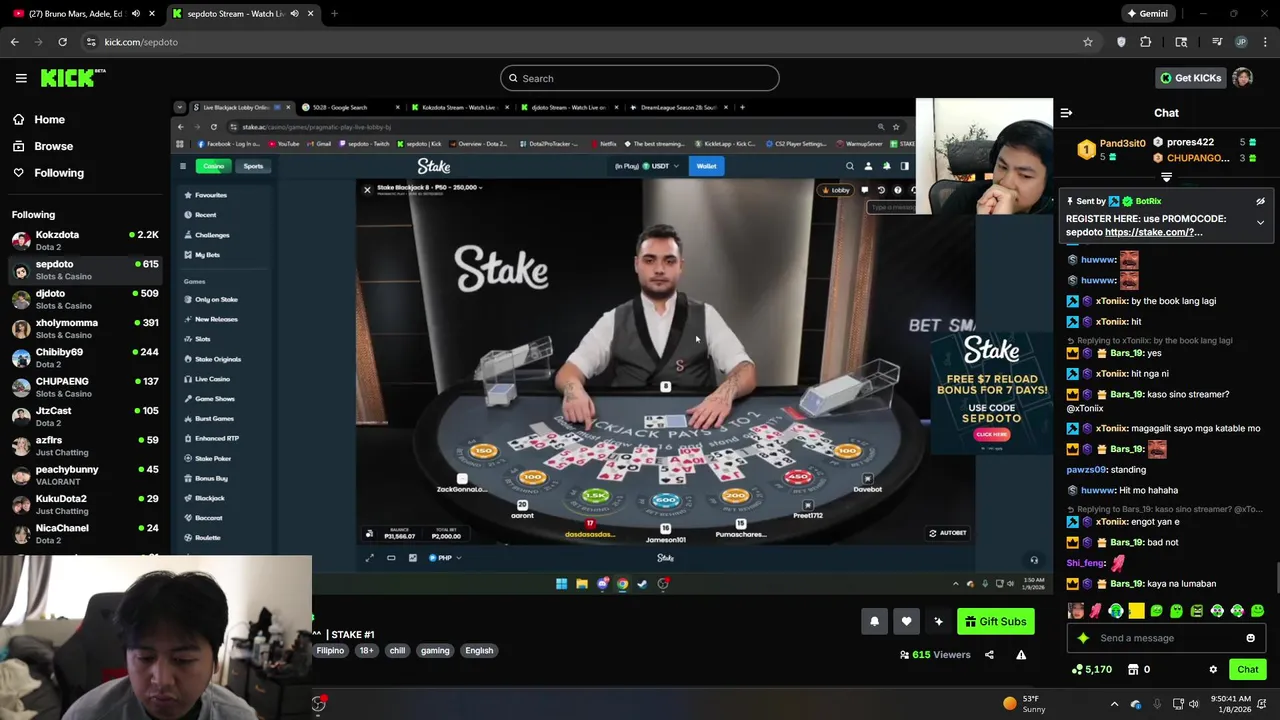Image resolution: width=1280 pixels, height=720 pixels.
Task: Open peachybunny channel in Following list
Action: click(85, 475)
